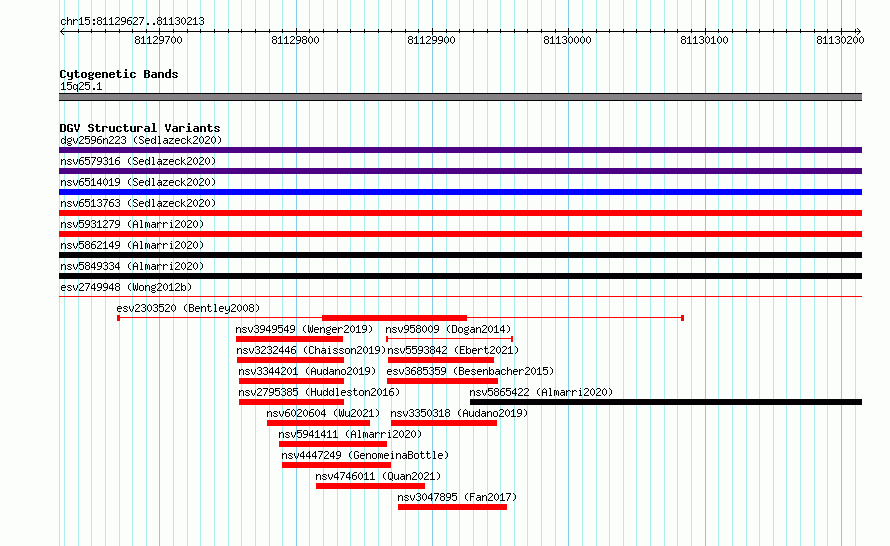Click the Cytogenetic Bands track title
Image resolution: width=890 pixels, height=546 pixels.
click(119, 74)
